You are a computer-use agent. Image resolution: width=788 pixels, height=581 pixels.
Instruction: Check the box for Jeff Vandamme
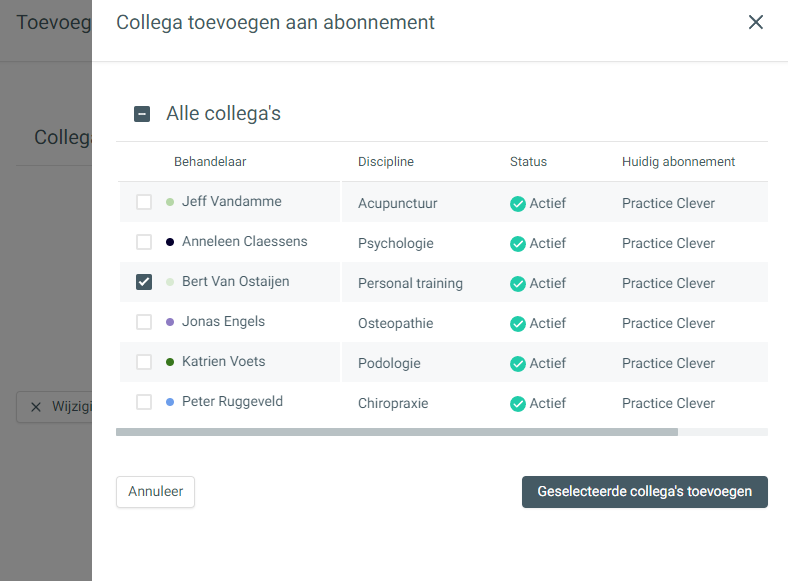144,202
